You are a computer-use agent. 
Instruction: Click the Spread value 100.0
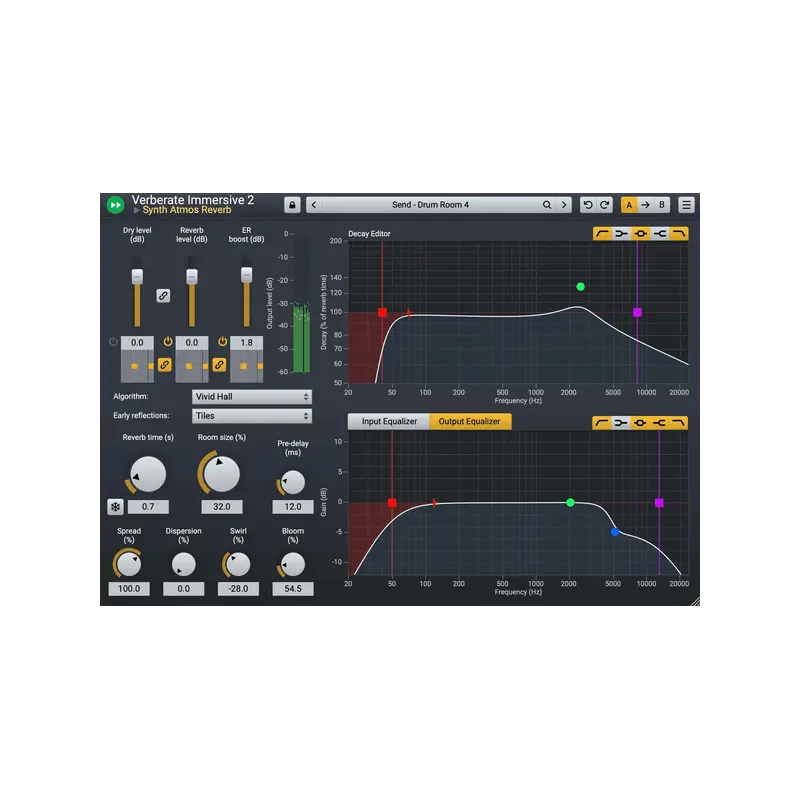click(129, 589)
